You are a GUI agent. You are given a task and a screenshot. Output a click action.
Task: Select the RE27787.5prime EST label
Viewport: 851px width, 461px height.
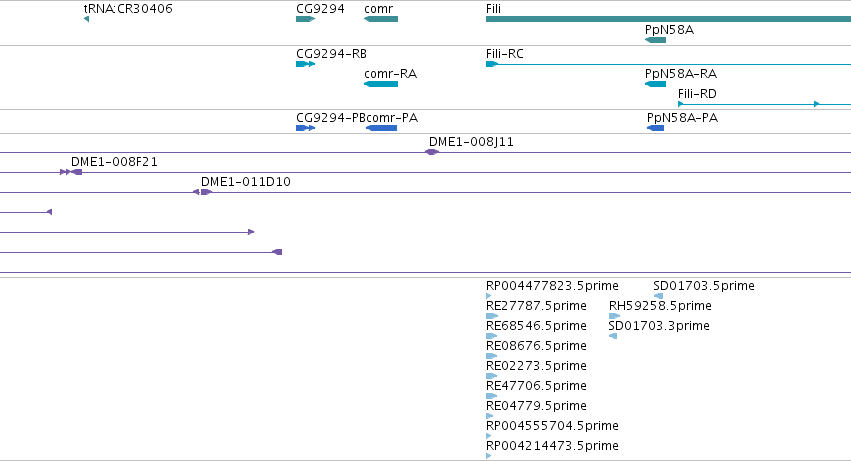tap(536, 306)
